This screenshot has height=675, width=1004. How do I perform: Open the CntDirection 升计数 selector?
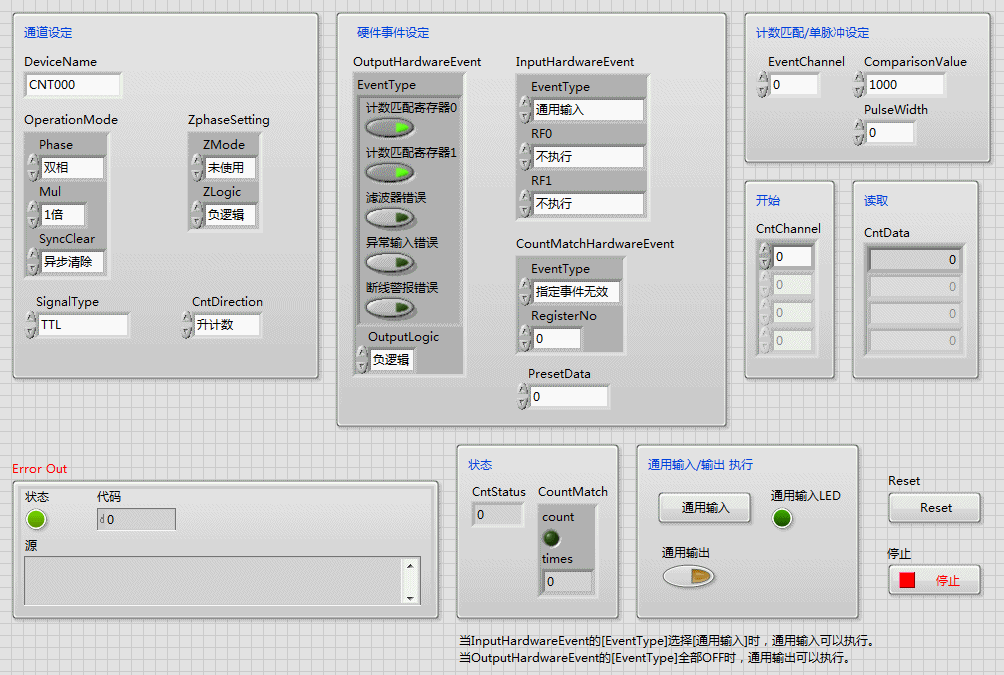pyautogui.click(x=226, y=325)
